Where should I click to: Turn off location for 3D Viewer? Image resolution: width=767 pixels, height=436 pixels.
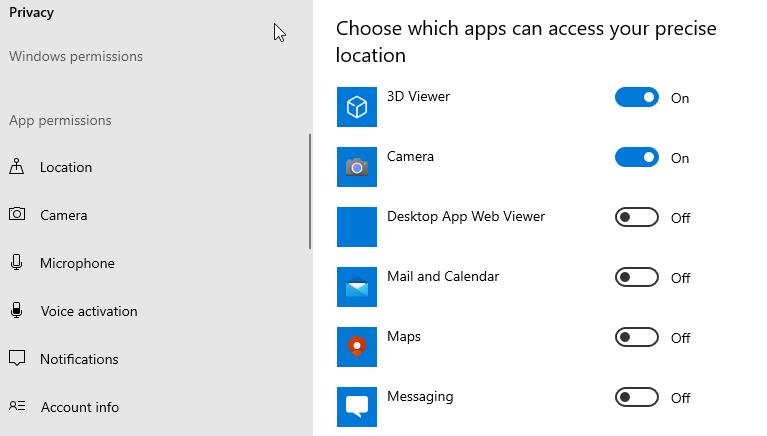[636, 97]
